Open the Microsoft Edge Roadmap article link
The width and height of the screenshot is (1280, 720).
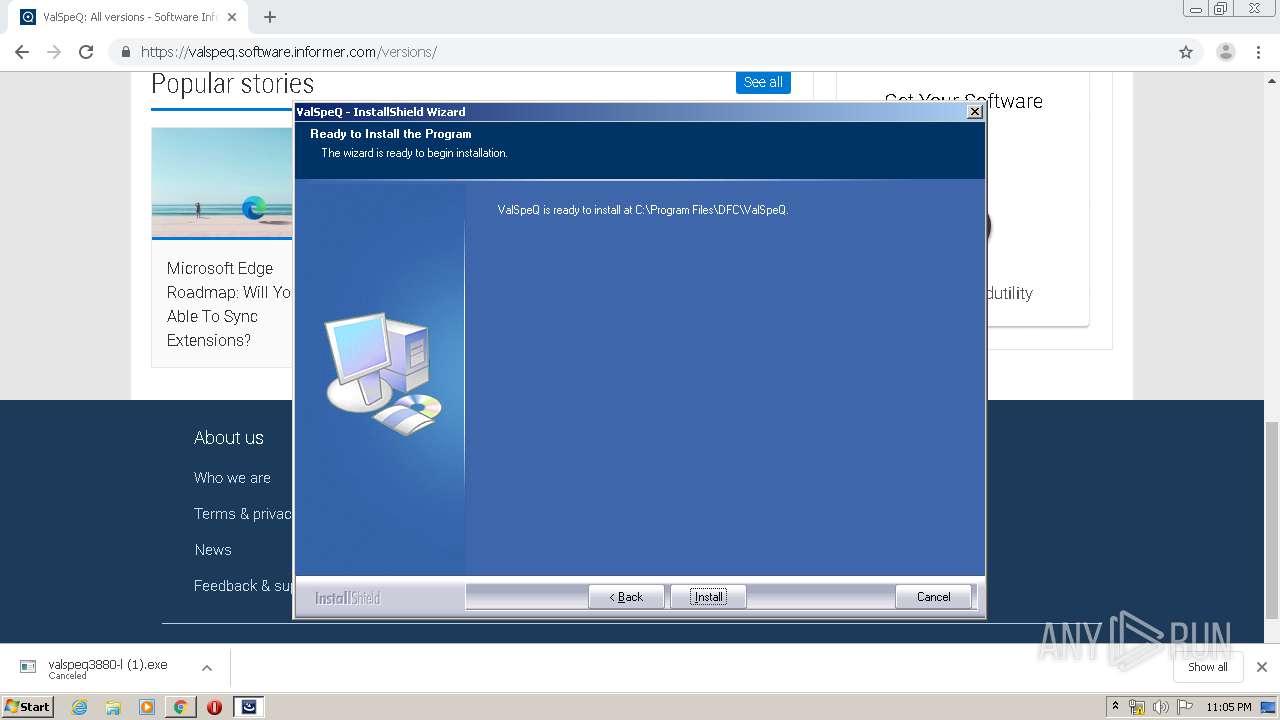229,304
